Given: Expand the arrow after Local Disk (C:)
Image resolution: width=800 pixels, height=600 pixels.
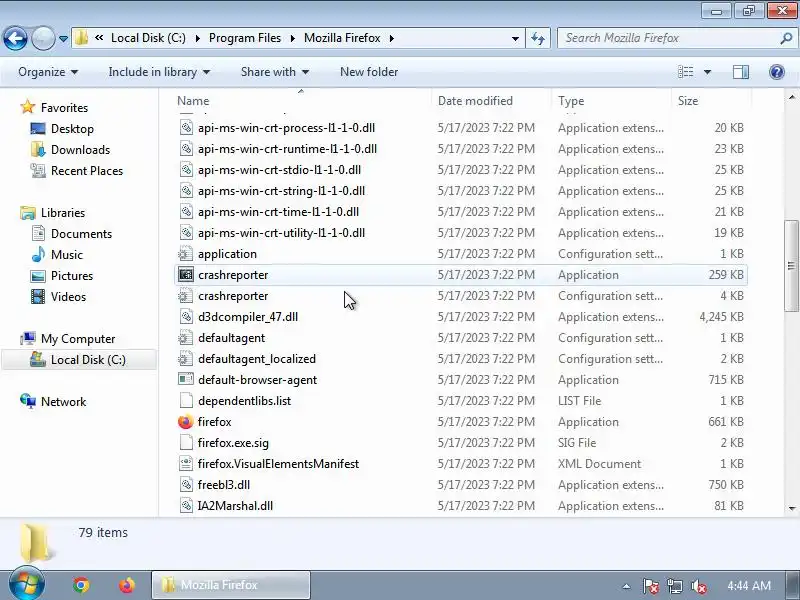Looking at the screenshot, I should click(197, 38).
